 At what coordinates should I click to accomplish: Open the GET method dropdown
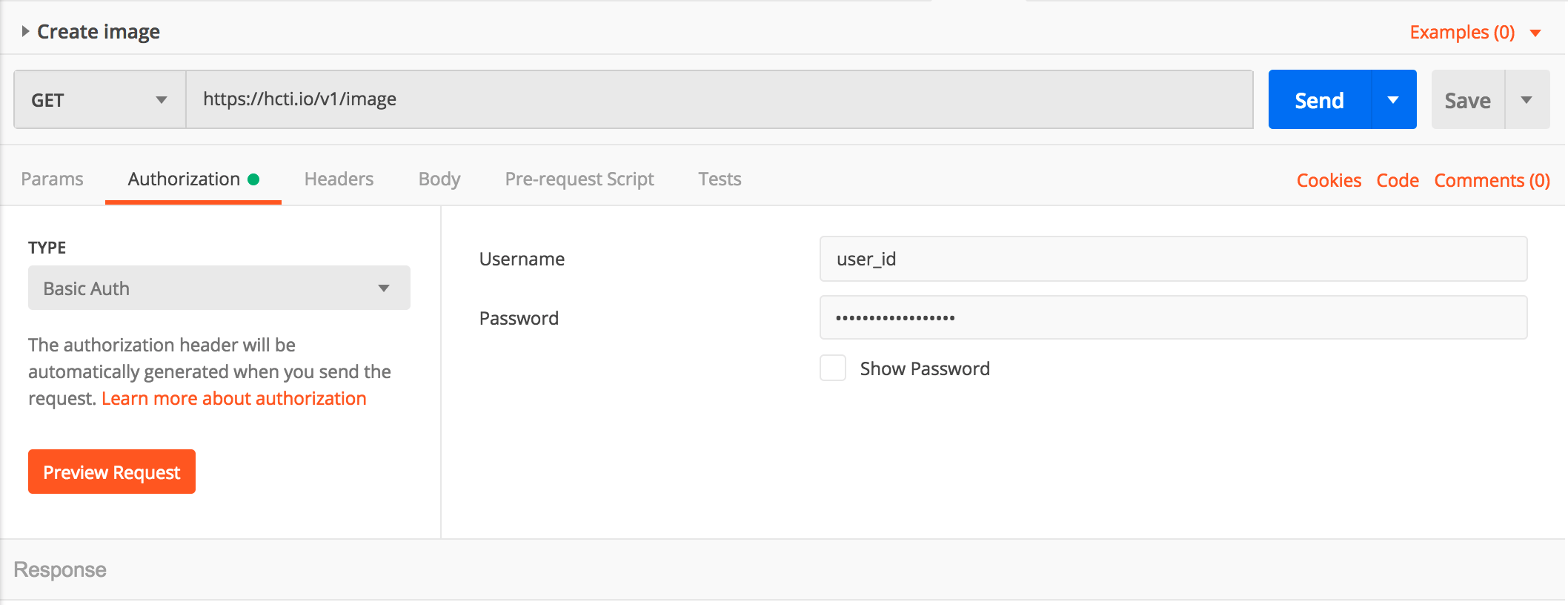click(100, 99)
